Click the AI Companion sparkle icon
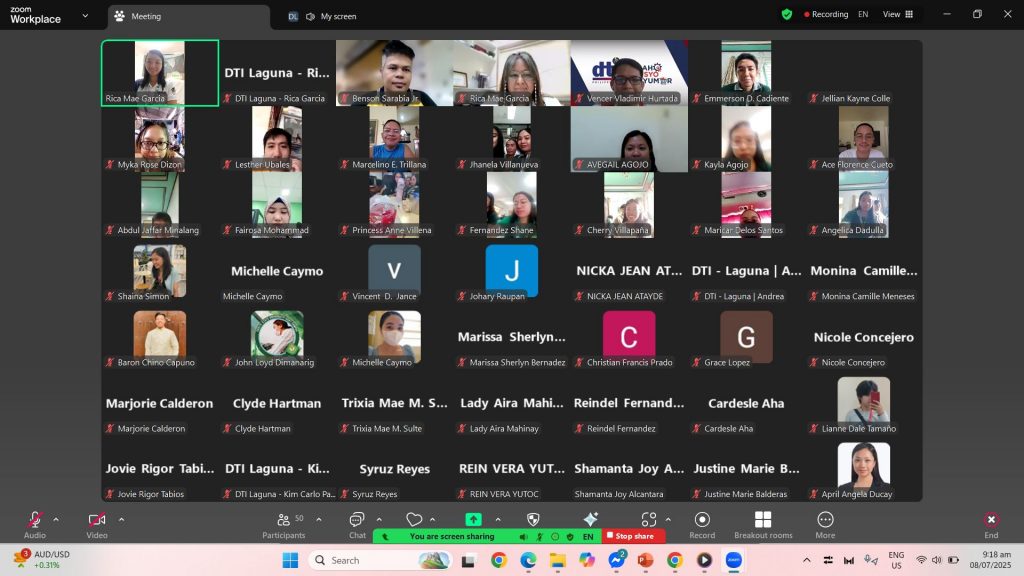Viewport: 1024px width, 576px height. coord(590,520)
